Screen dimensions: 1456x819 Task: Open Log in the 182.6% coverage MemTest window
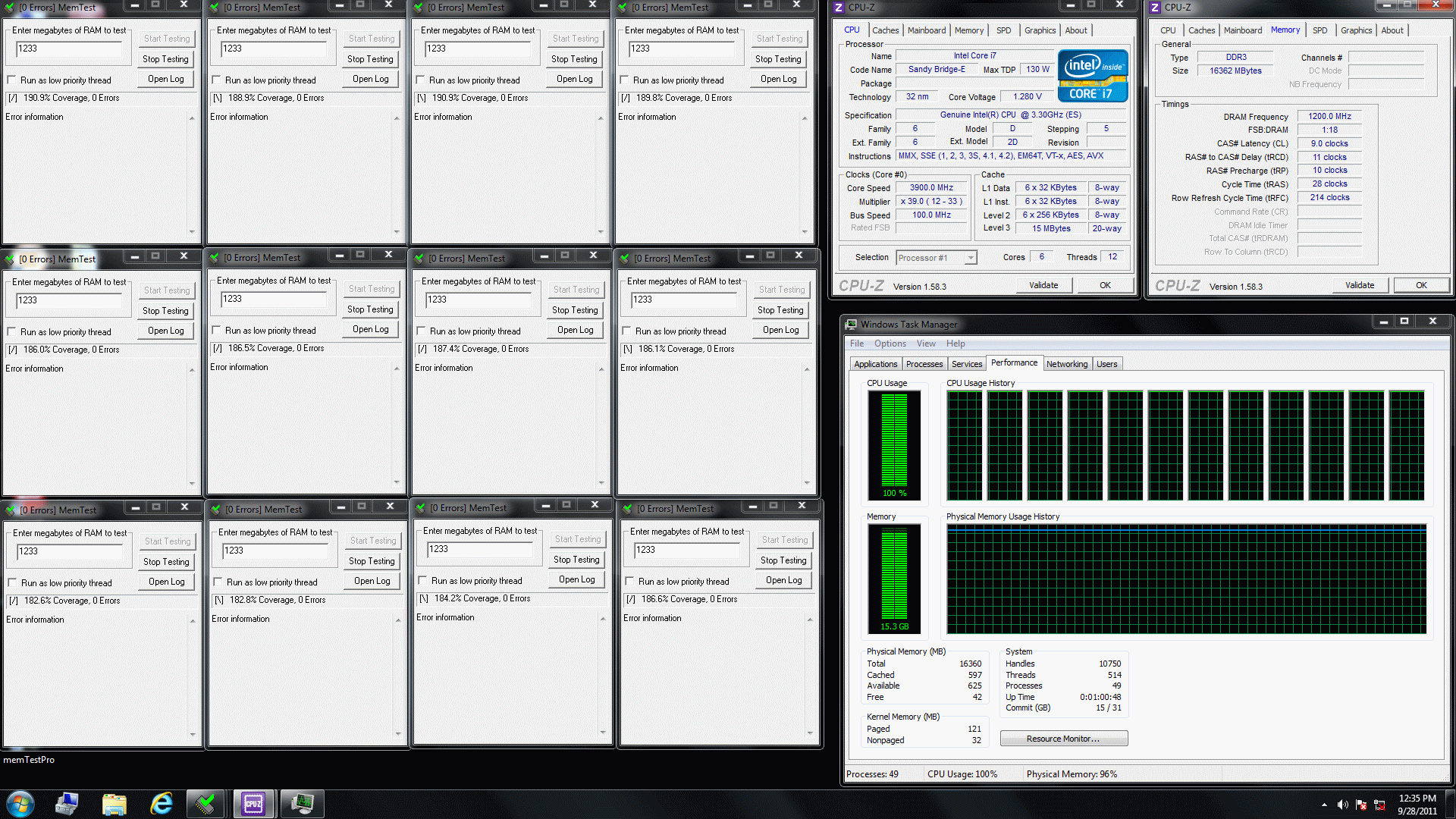[166, 582]
